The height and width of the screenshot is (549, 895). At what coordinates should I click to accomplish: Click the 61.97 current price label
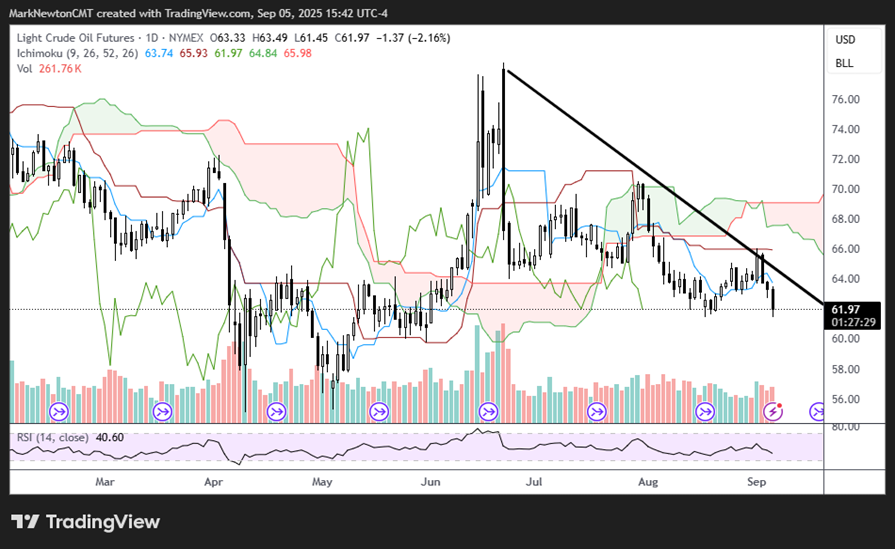[846, 310]
